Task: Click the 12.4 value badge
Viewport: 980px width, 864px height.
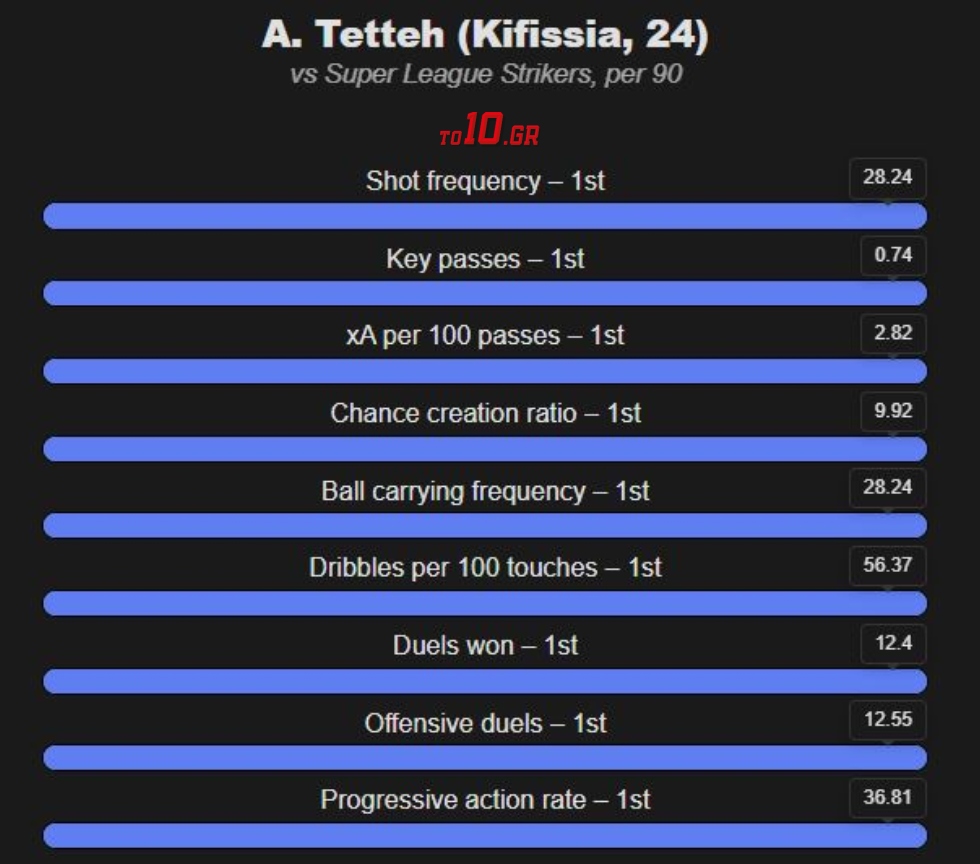Action: pos(893,643)
